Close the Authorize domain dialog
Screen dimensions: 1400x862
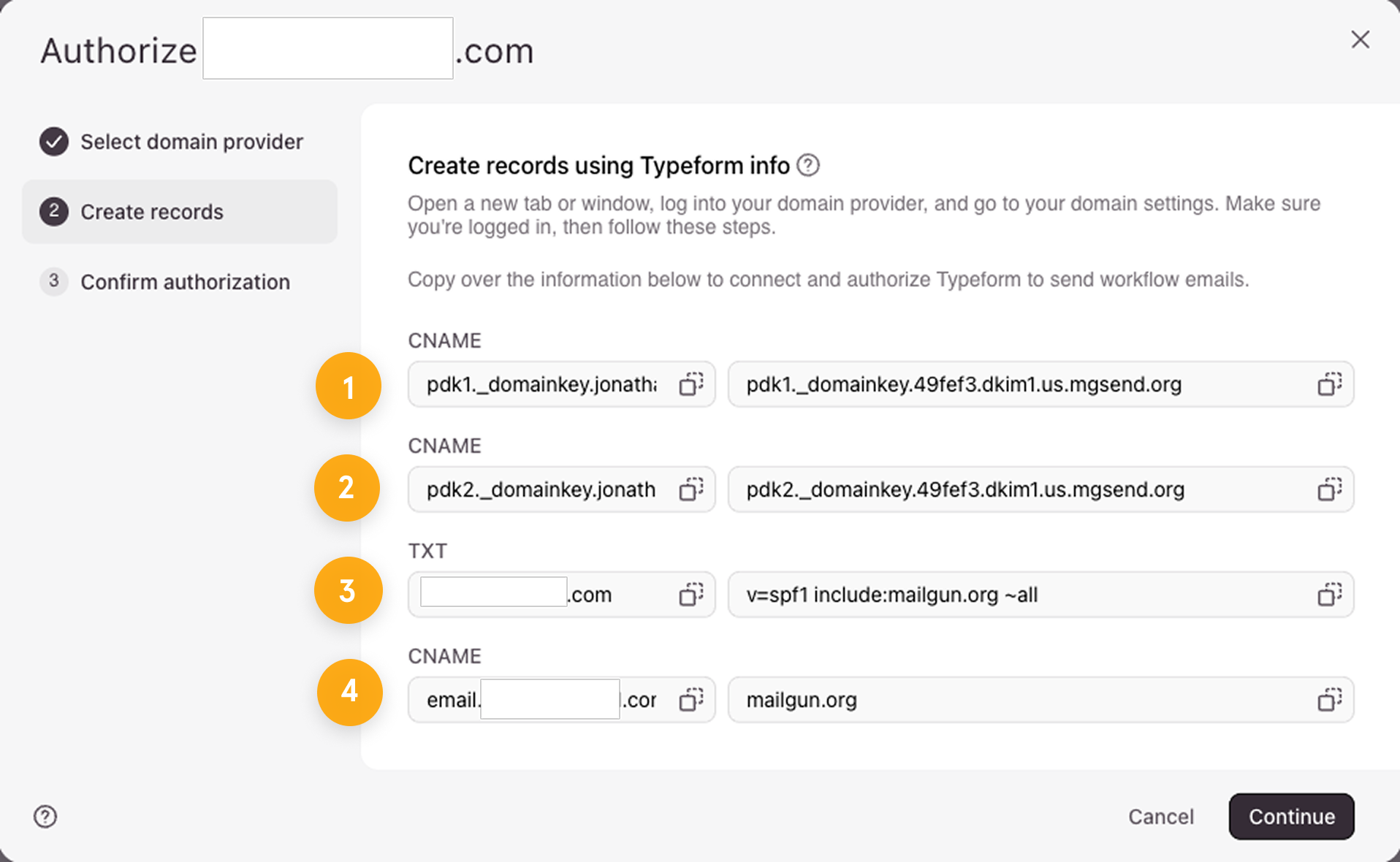click(1360, 39)
